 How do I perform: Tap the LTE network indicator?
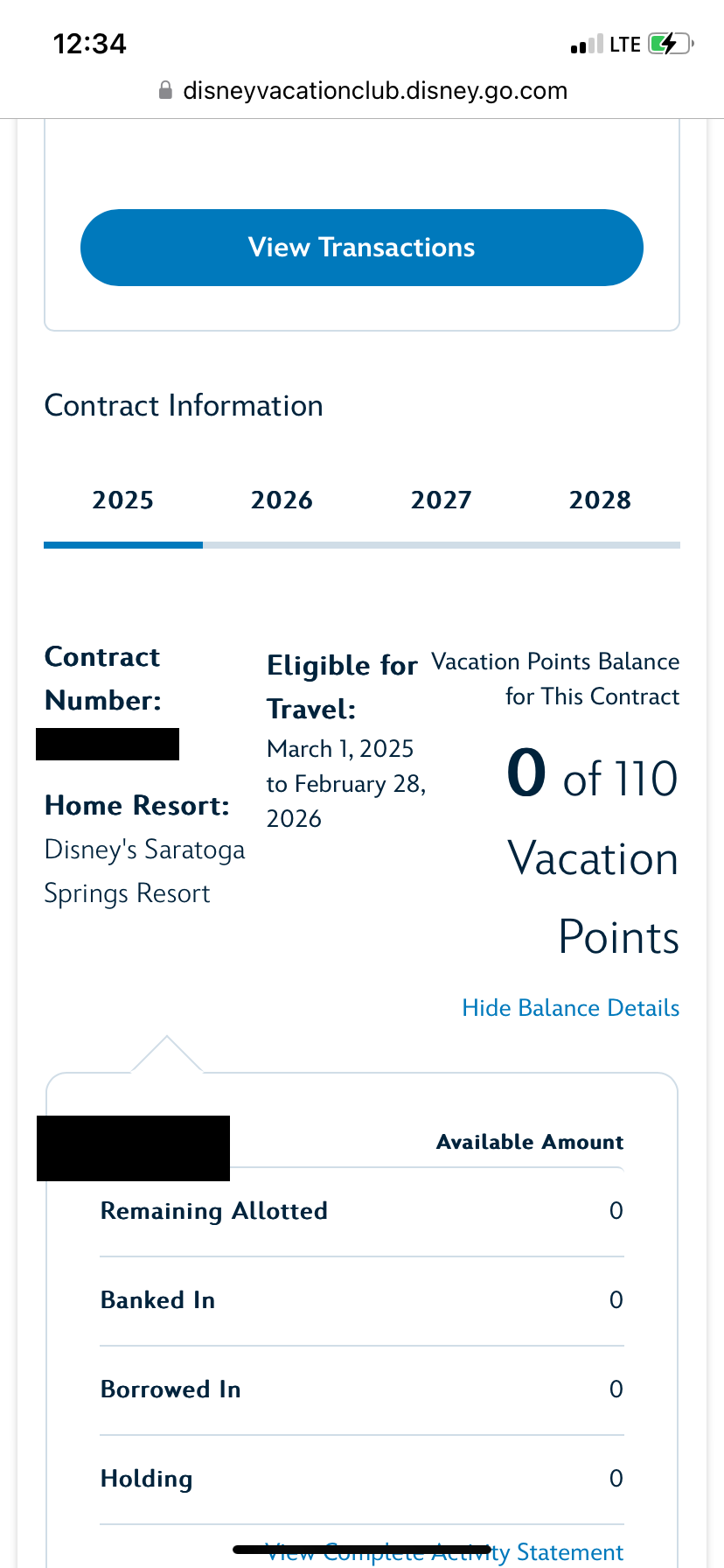(625, 45)
